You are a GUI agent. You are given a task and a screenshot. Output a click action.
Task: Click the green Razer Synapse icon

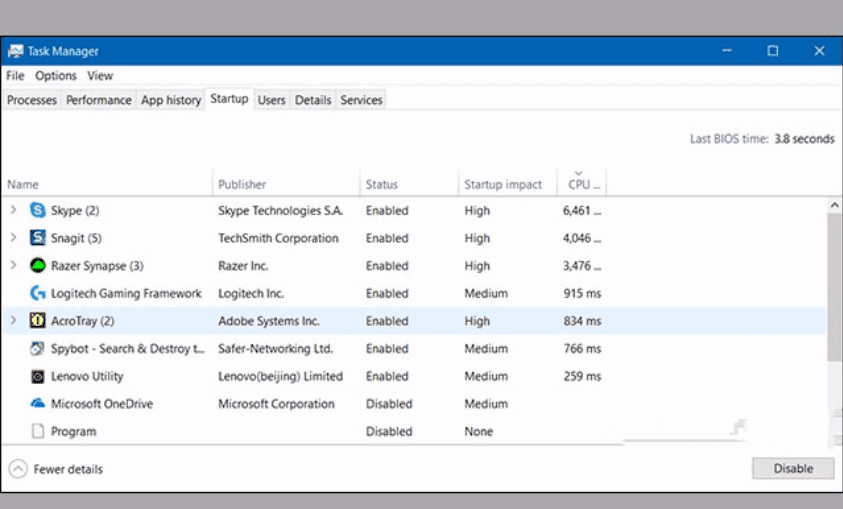click(x=38, y=265)
